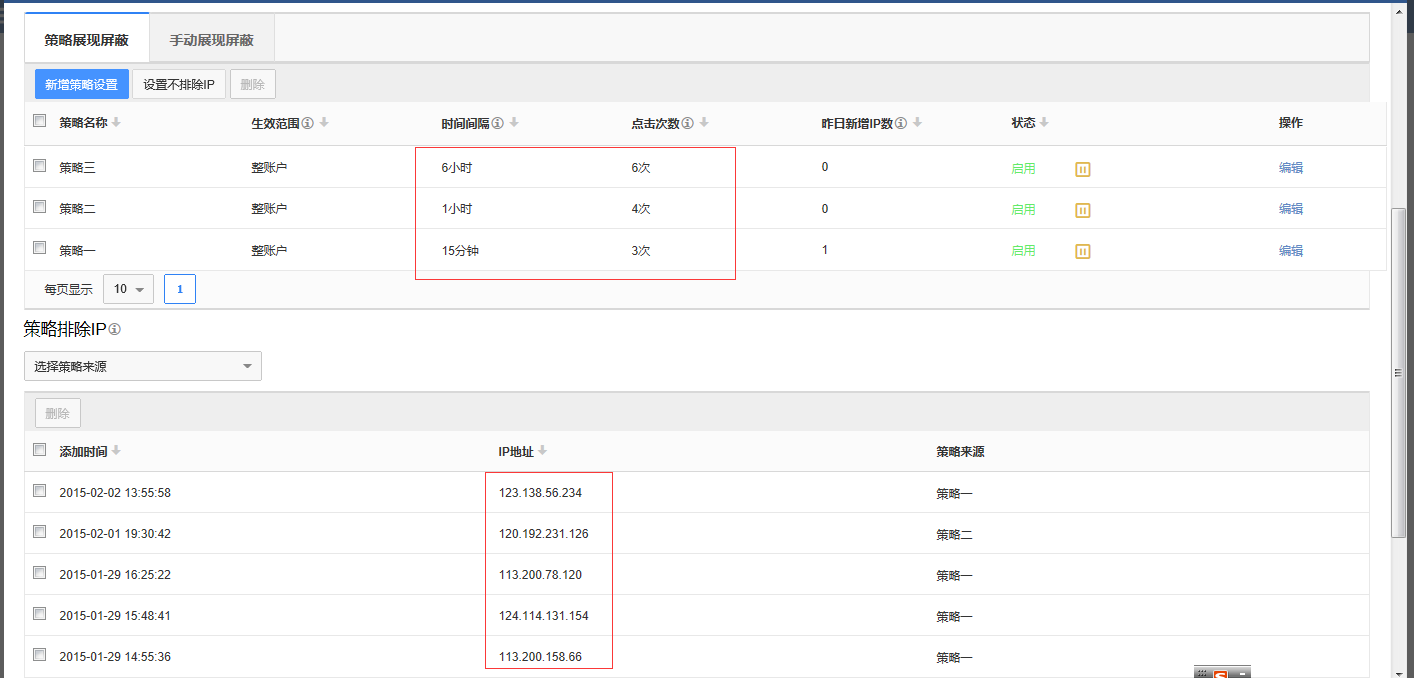Pause the 策略一 policy with its pause icon

(1082, 251)
